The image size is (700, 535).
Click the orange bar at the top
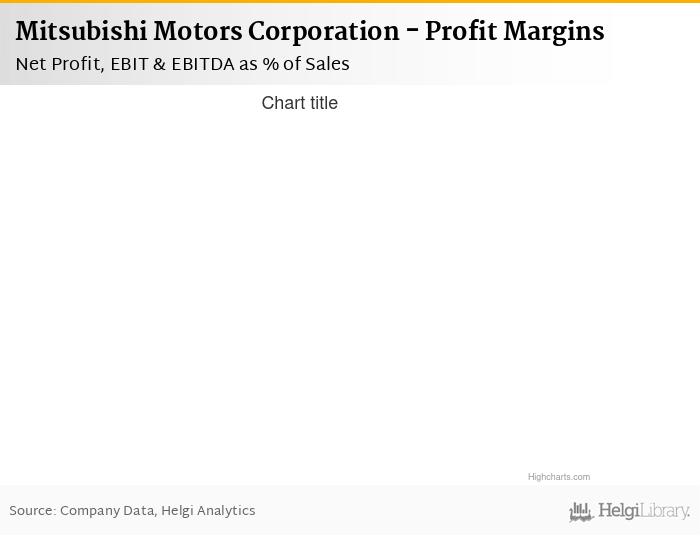(x=350, y=2)
